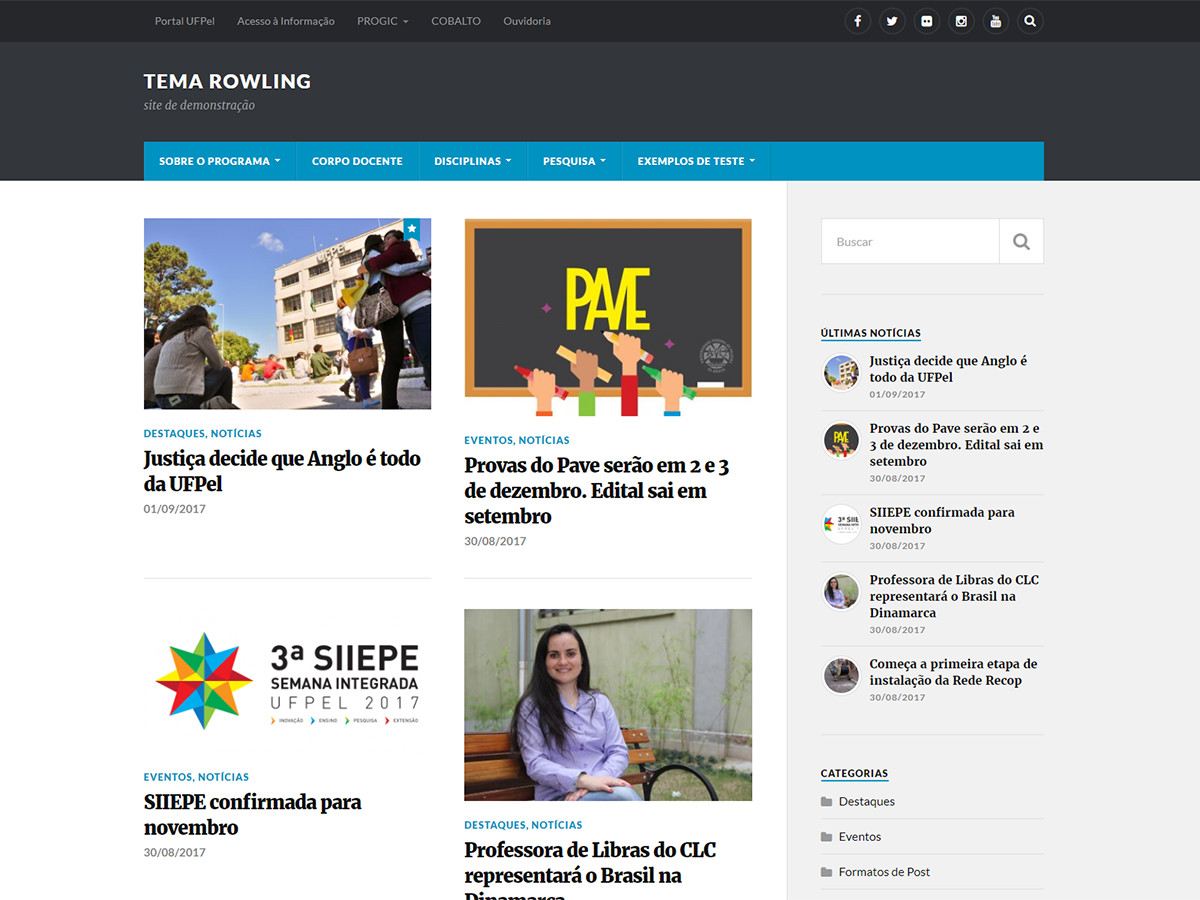The image size is (1200, 900).
Task: Open 'SIIEPE confirmada para novembro' headline
Action: pos(252,814)
